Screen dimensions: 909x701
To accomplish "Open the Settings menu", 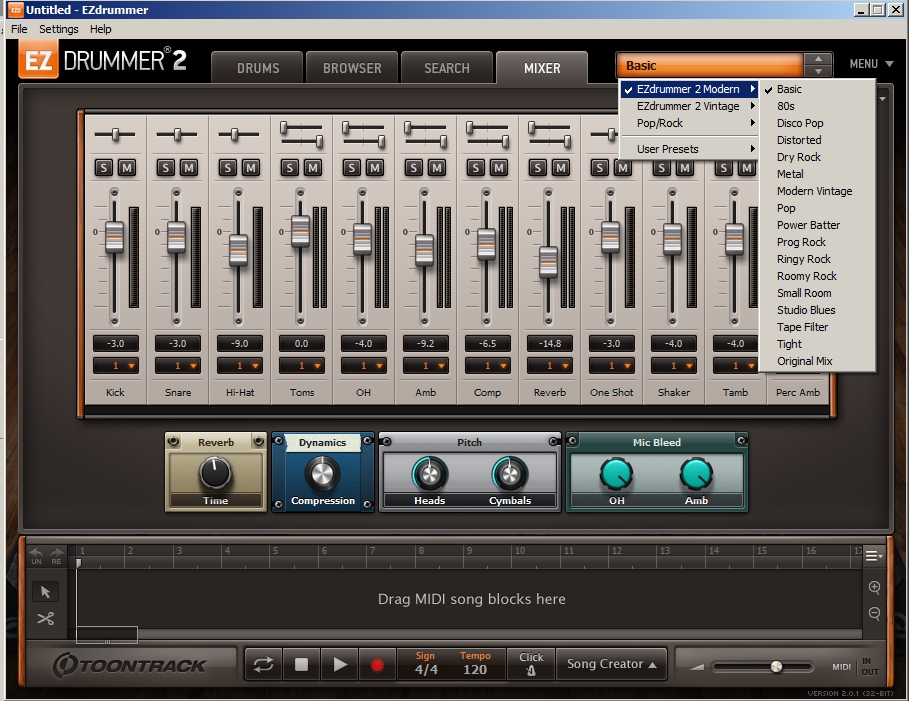I will coord(59,29).
